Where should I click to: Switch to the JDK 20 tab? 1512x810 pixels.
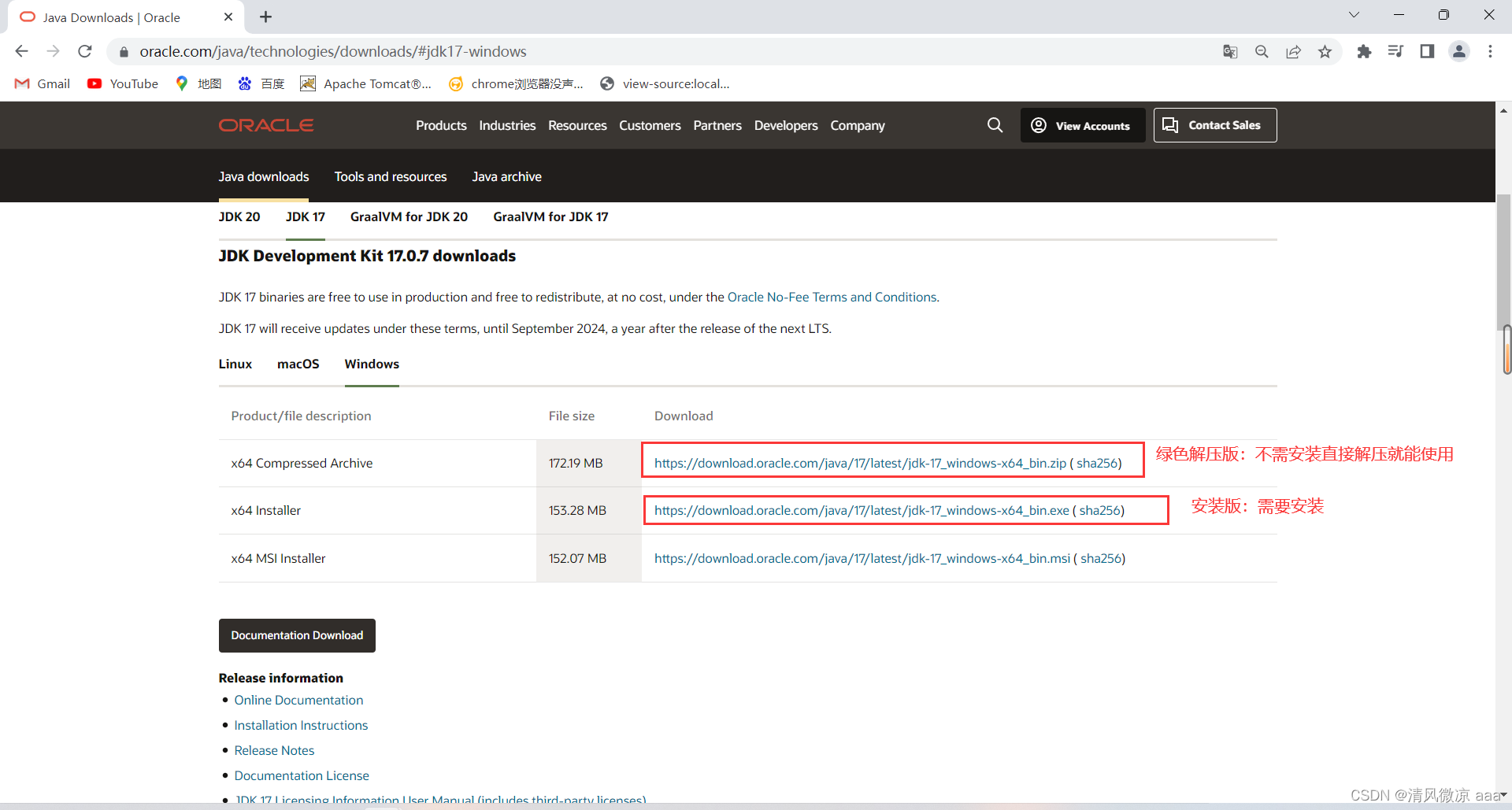coord(239,216)
